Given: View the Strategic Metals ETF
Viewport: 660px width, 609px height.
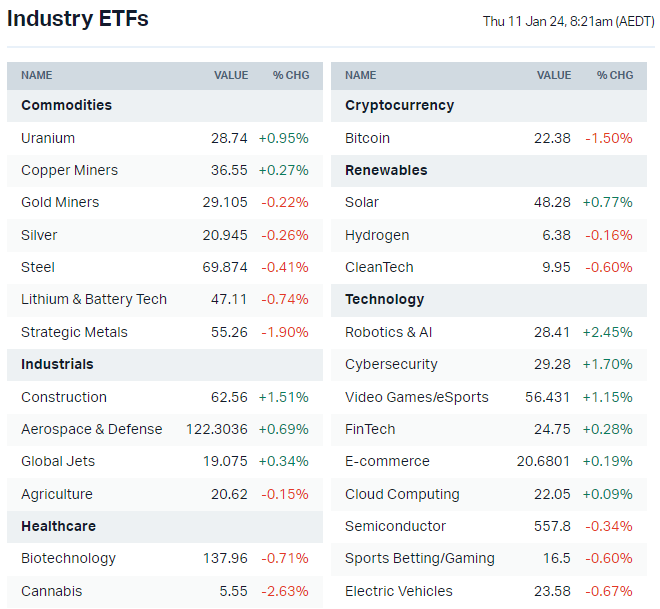Looking at the screenshot, I should 74,332.
